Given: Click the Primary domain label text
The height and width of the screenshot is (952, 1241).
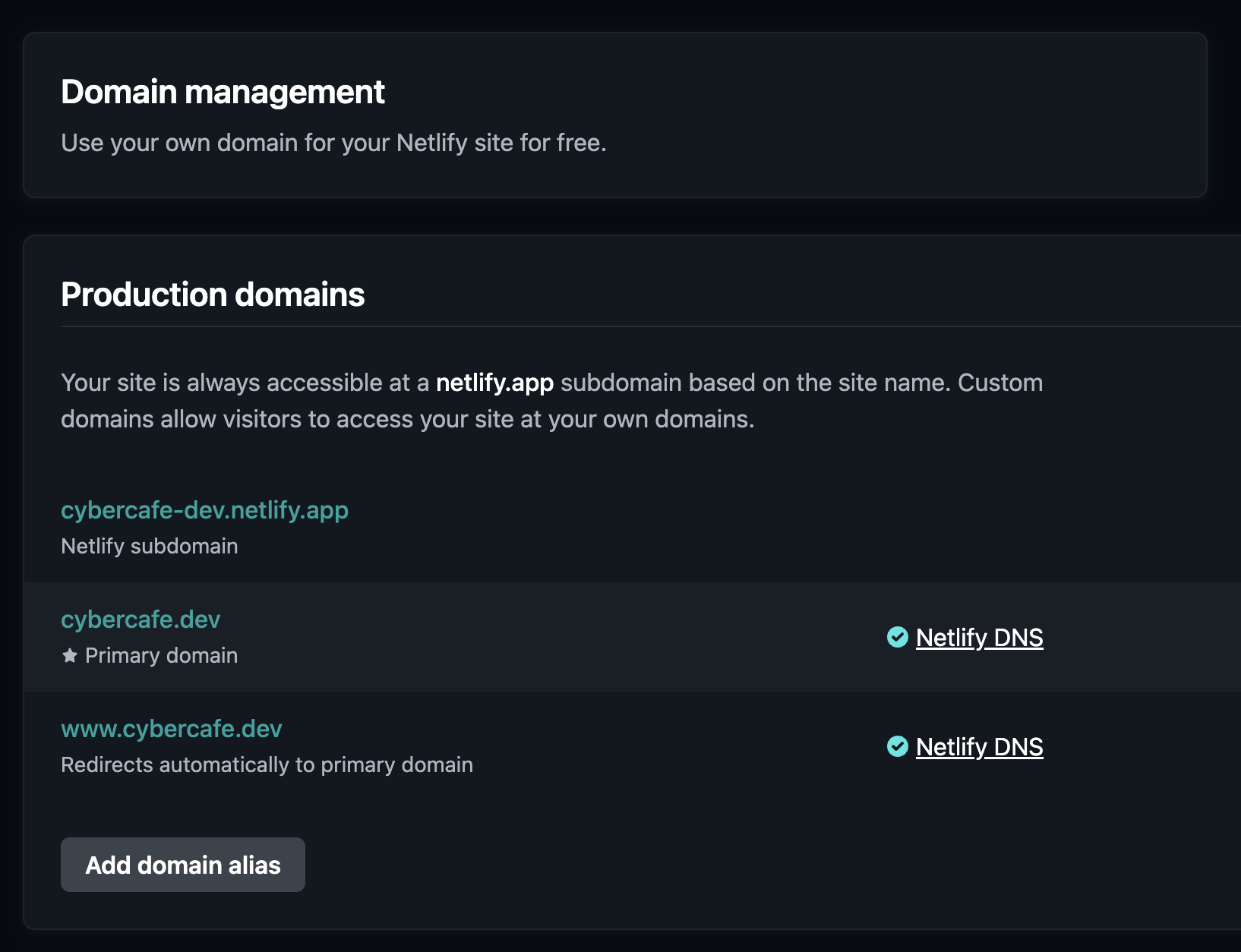Looking at the screenshot, I should coord(162,655).
